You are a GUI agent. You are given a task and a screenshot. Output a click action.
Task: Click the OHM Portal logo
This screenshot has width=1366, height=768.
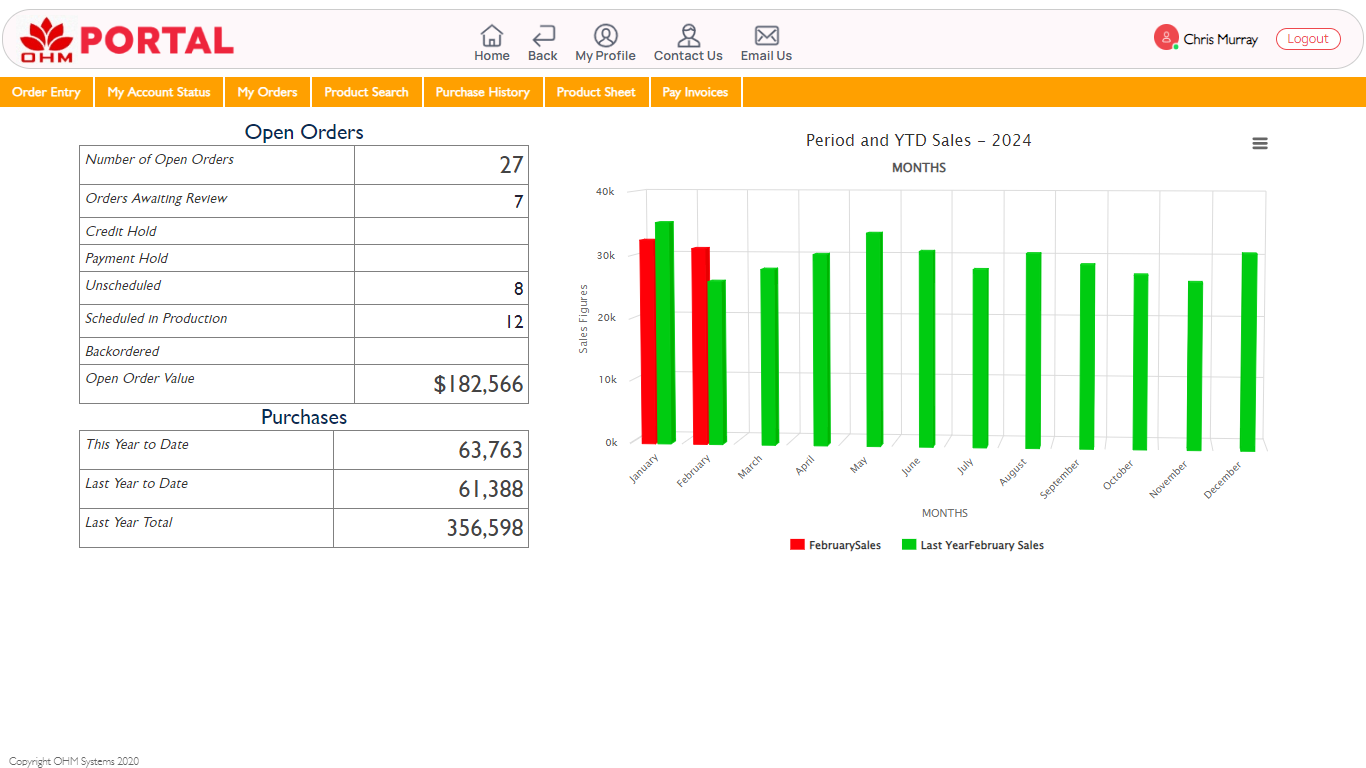pyautogui.click(x=127, y=40)
